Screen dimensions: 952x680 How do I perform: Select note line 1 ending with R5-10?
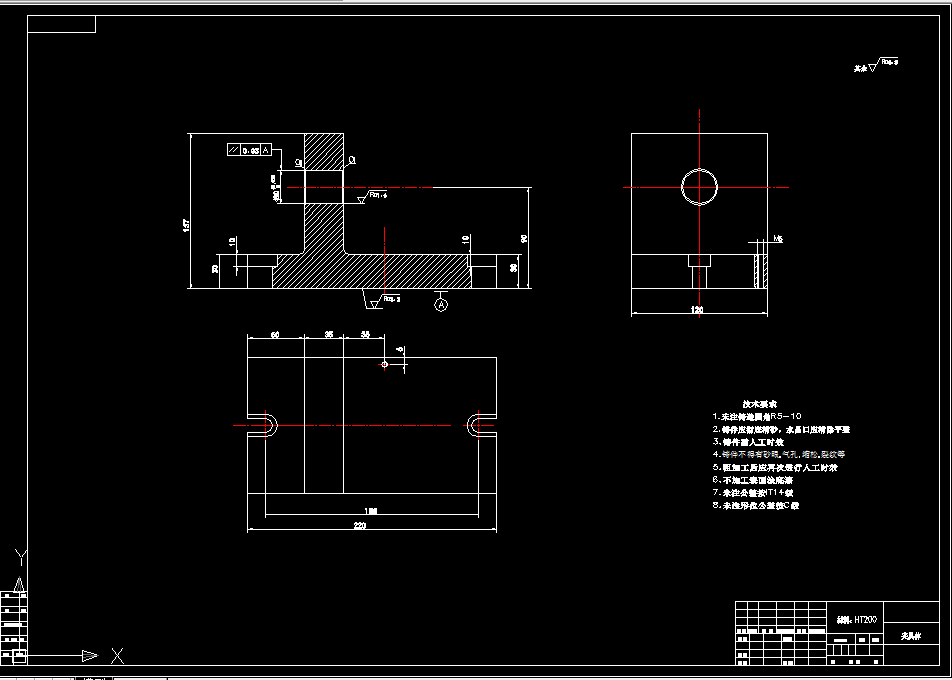[757, 416]
